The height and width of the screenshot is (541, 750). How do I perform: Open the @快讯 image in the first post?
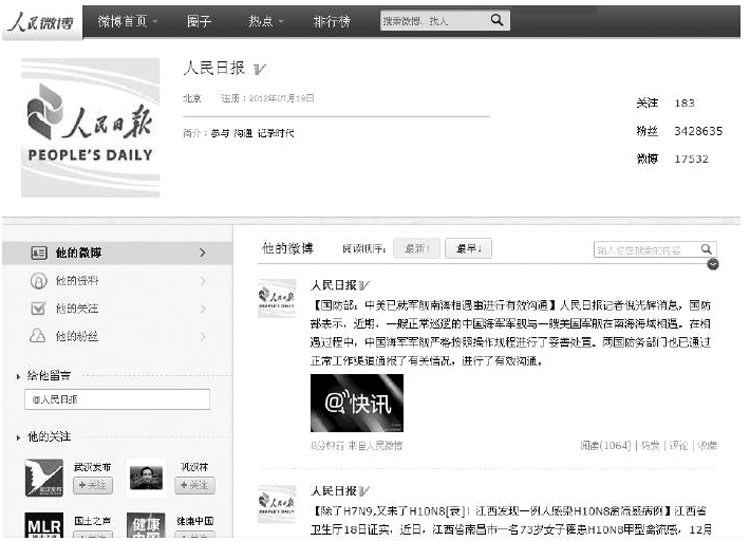[357, 403]
